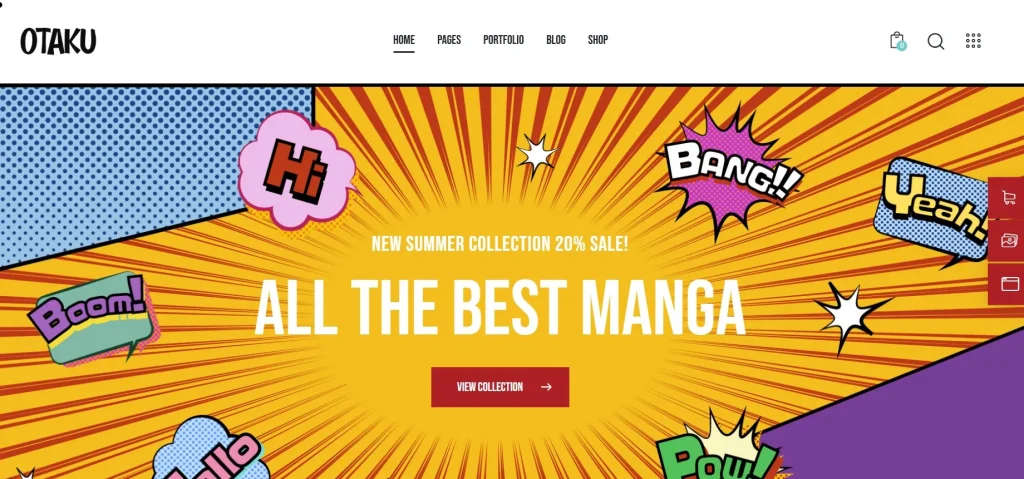Select the Home menu item
The height and width of the screenshot is (479, 1024).
pyautogui.click(x=404, y=40)
